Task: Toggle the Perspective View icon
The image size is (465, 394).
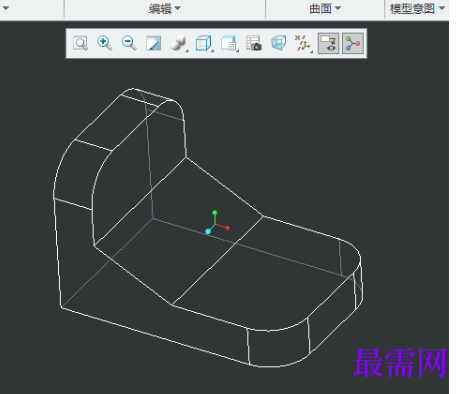Action: click(x=279, y=43)
